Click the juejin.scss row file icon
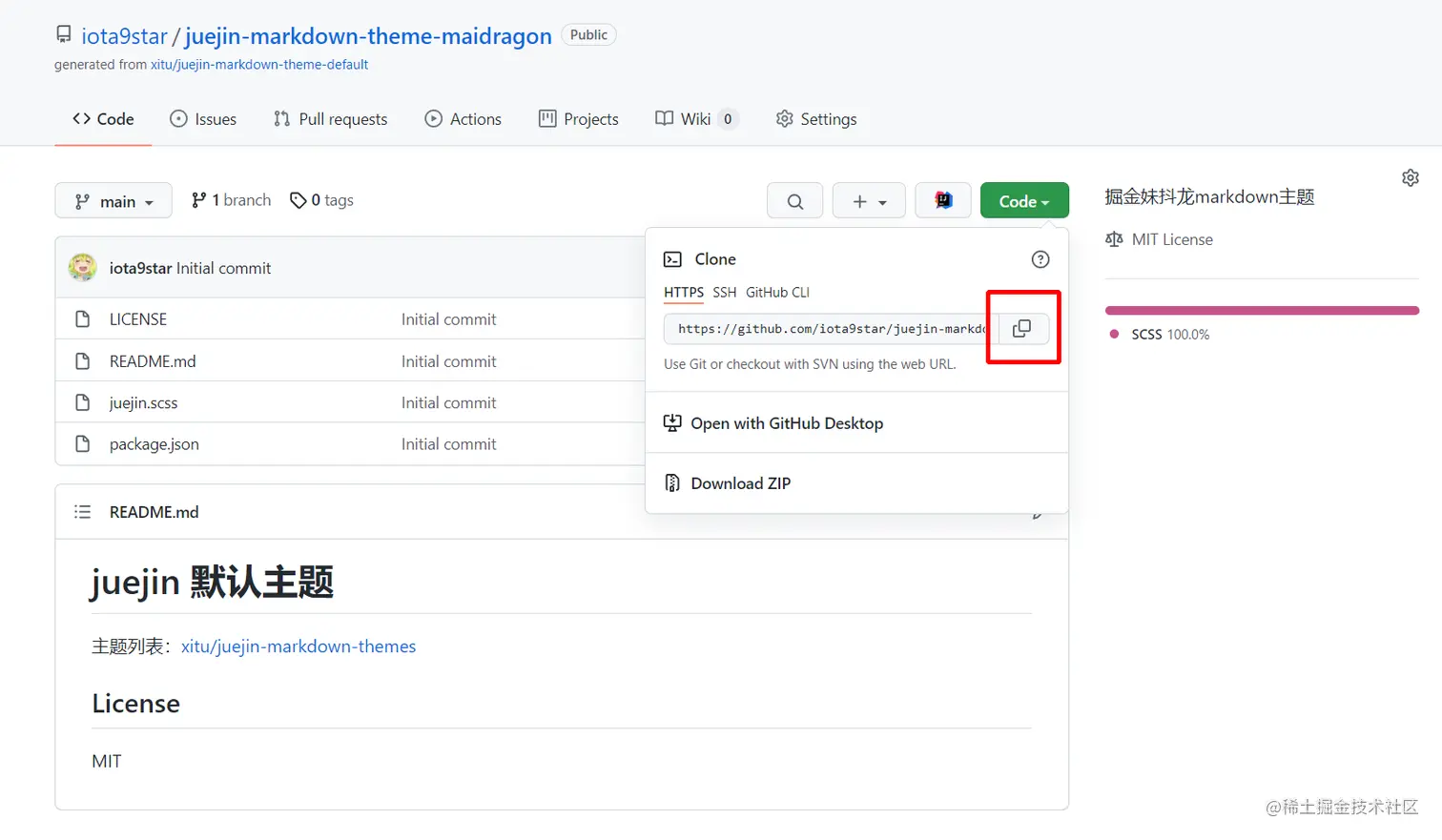This screenshot has width=1442, height=840. click(83, 402)
